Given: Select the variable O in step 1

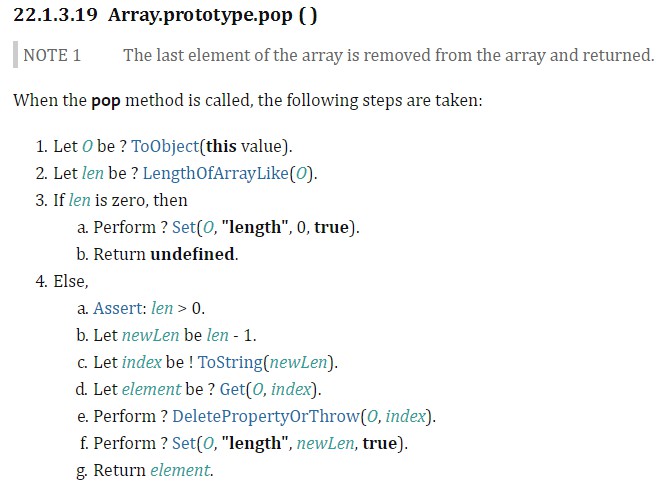Looking at the screenshot, I should click(87, 146).
